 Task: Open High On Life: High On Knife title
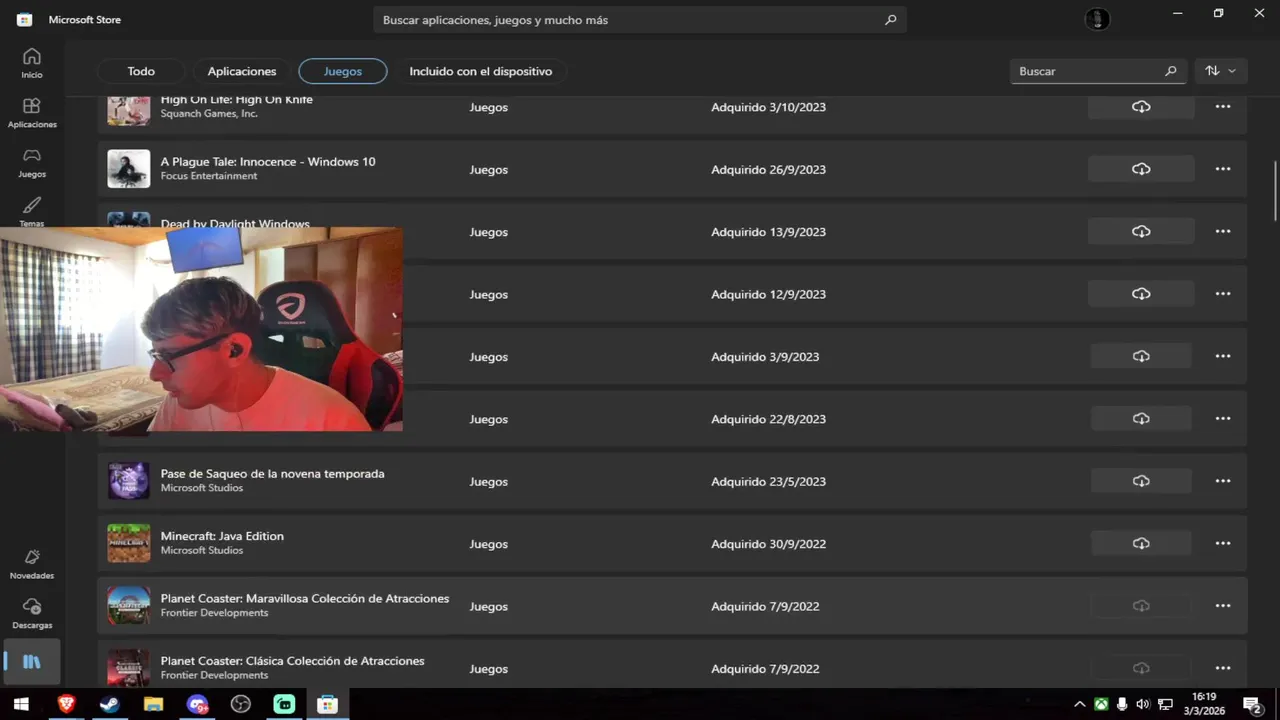tap(237, 100)
